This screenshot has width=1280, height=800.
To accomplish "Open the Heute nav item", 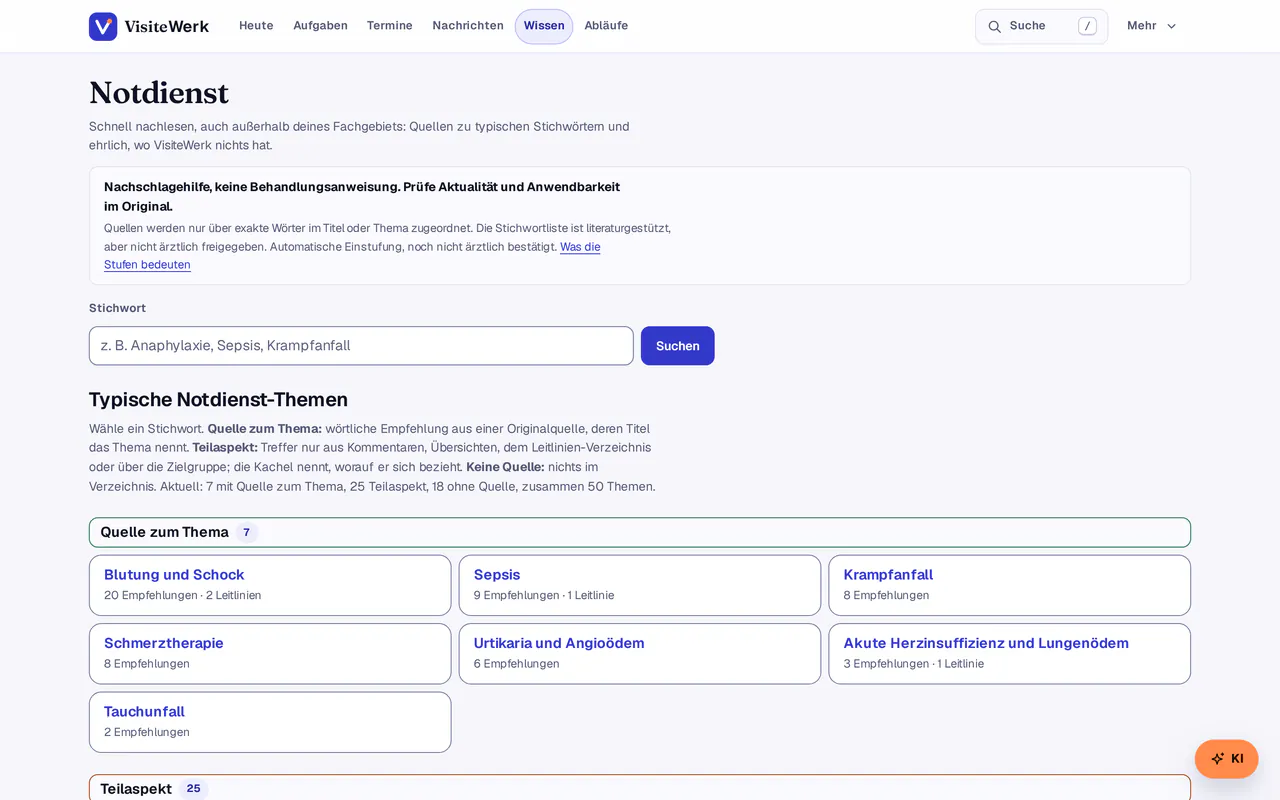I will 256,26.
